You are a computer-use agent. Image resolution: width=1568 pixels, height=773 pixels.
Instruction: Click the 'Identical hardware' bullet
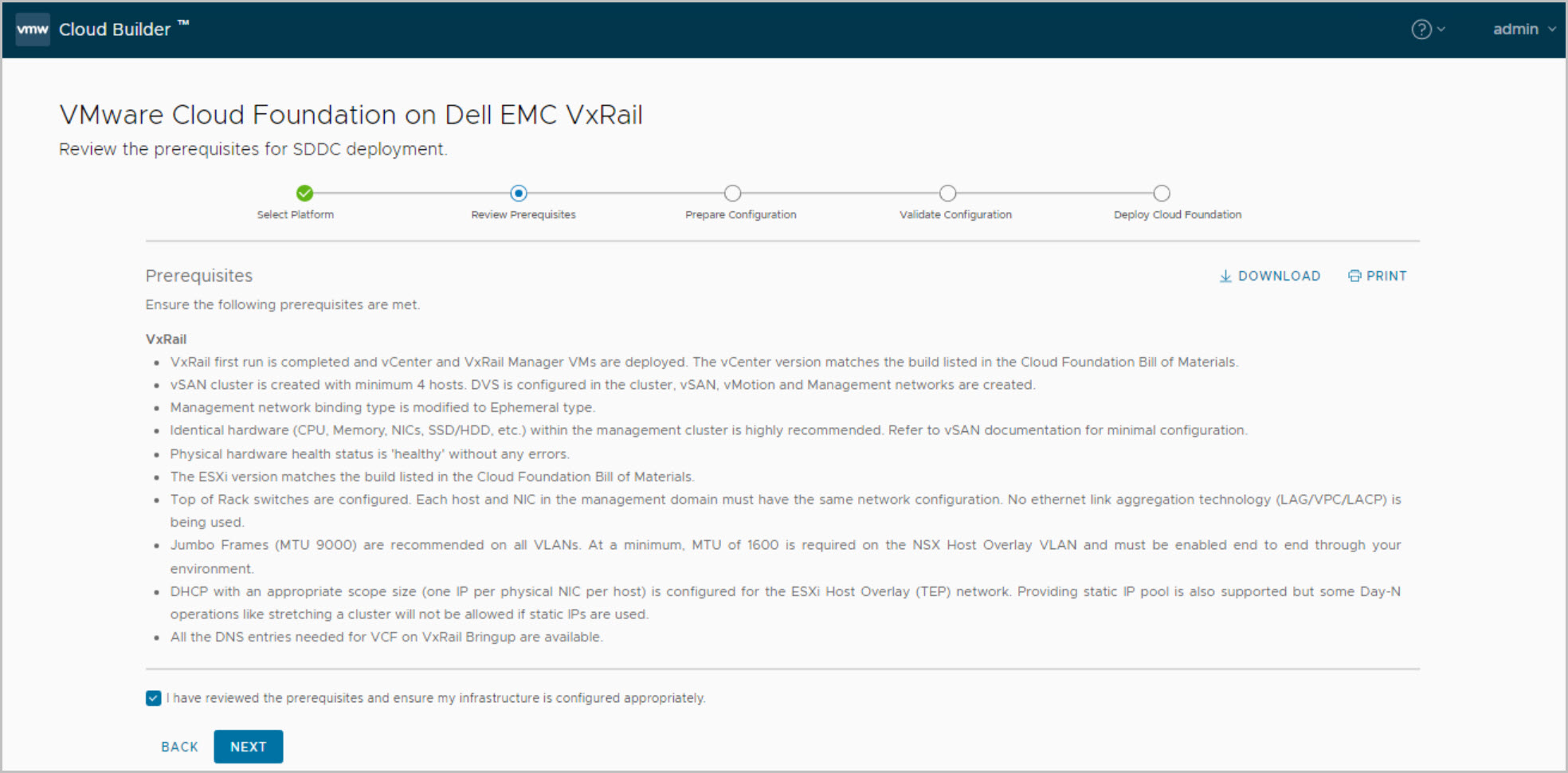pos(709,430)
